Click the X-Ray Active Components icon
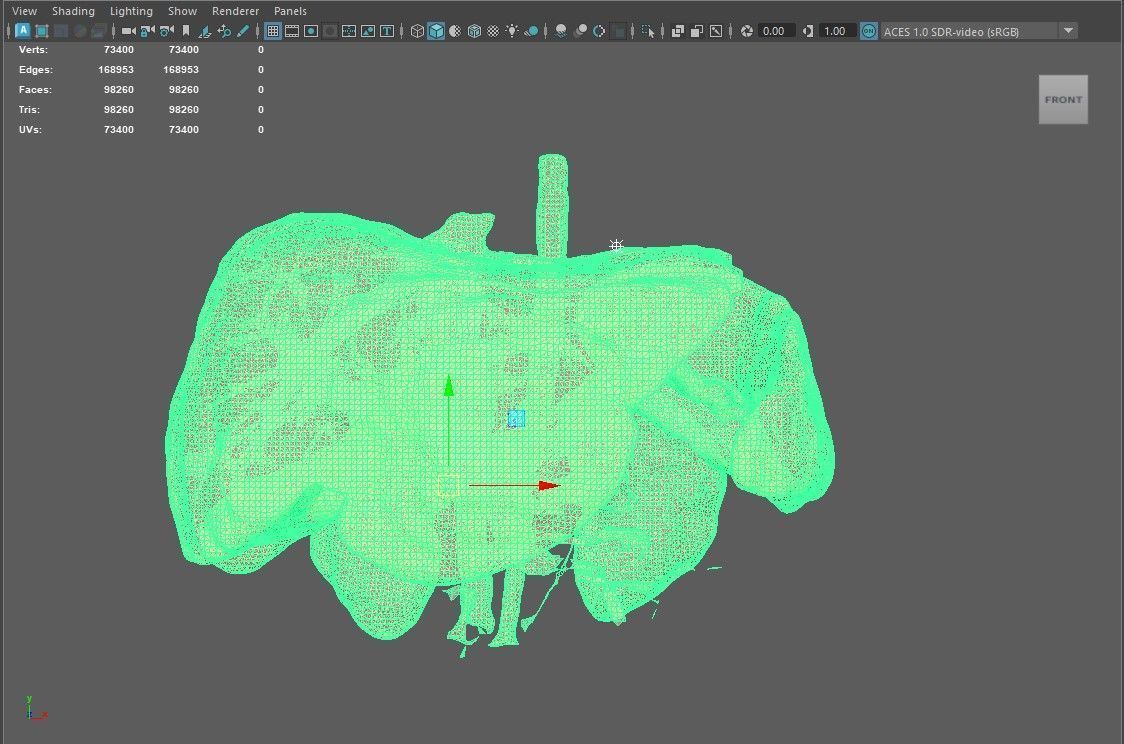This screenshot has width=1124, height=744. tap(697, 31)
